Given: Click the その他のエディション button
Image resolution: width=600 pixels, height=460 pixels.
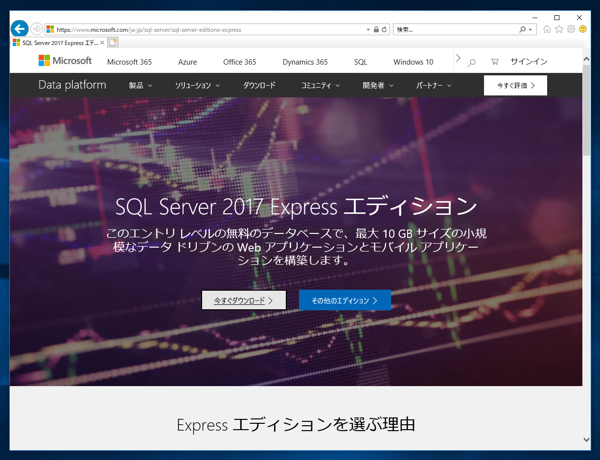Looking at the screenshot, I should 345,300.
